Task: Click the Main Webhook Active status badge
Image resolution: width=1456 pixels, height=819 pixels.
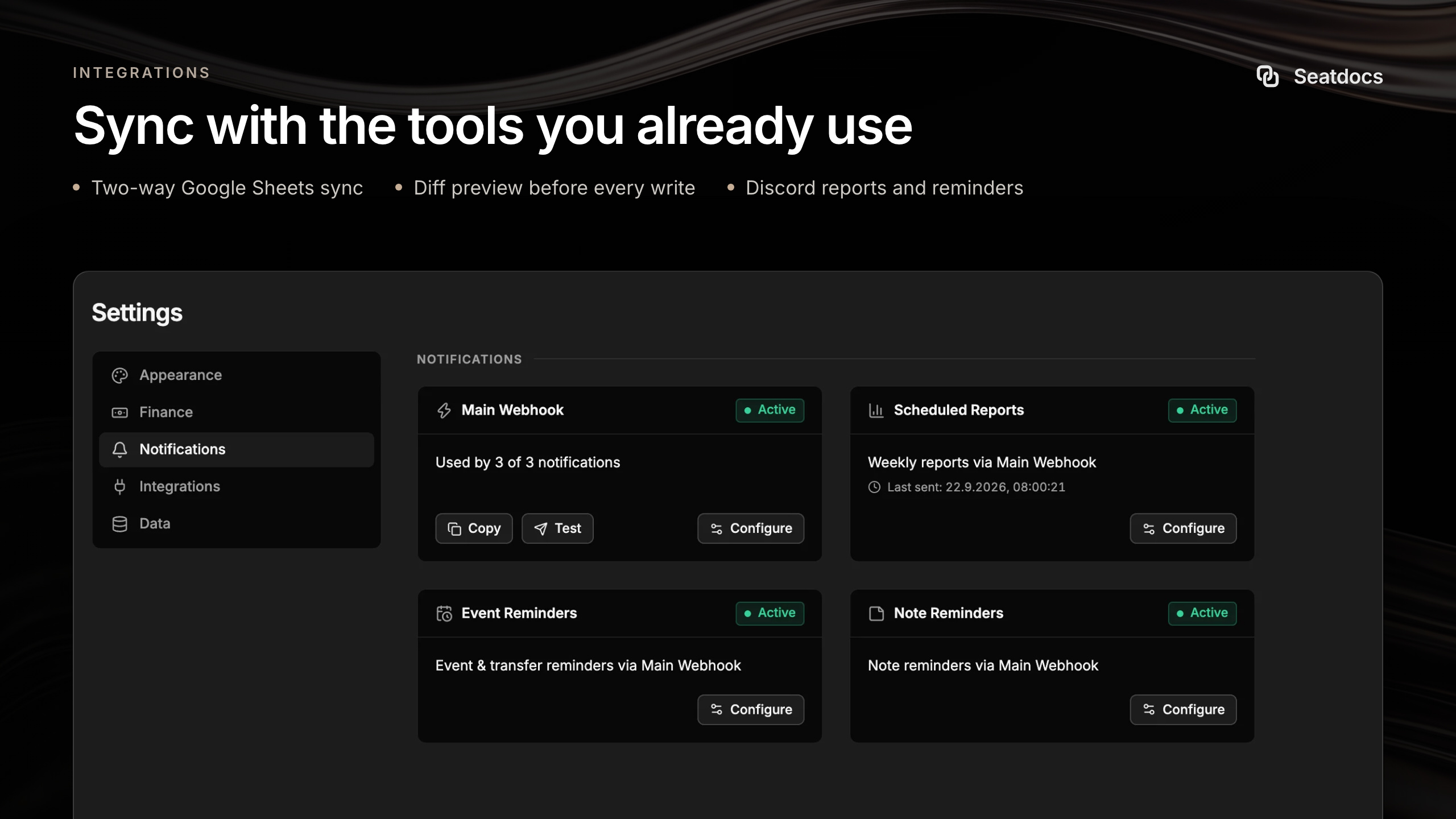Action: tap(770, 410)
